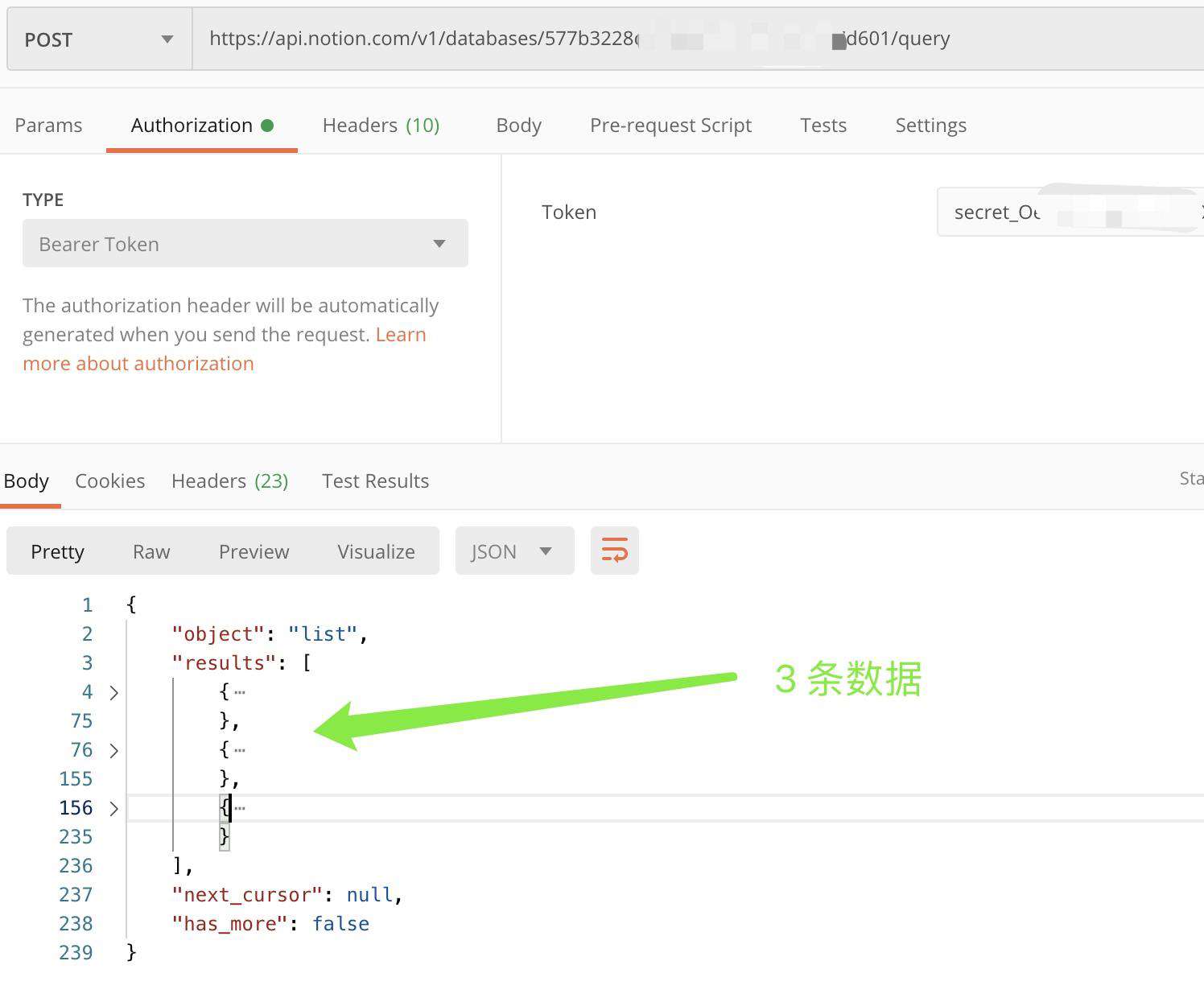Open the POST method dropdown
Image resolution: width=1204 pixels, height=990 pixels.
[x=100, y=39]
